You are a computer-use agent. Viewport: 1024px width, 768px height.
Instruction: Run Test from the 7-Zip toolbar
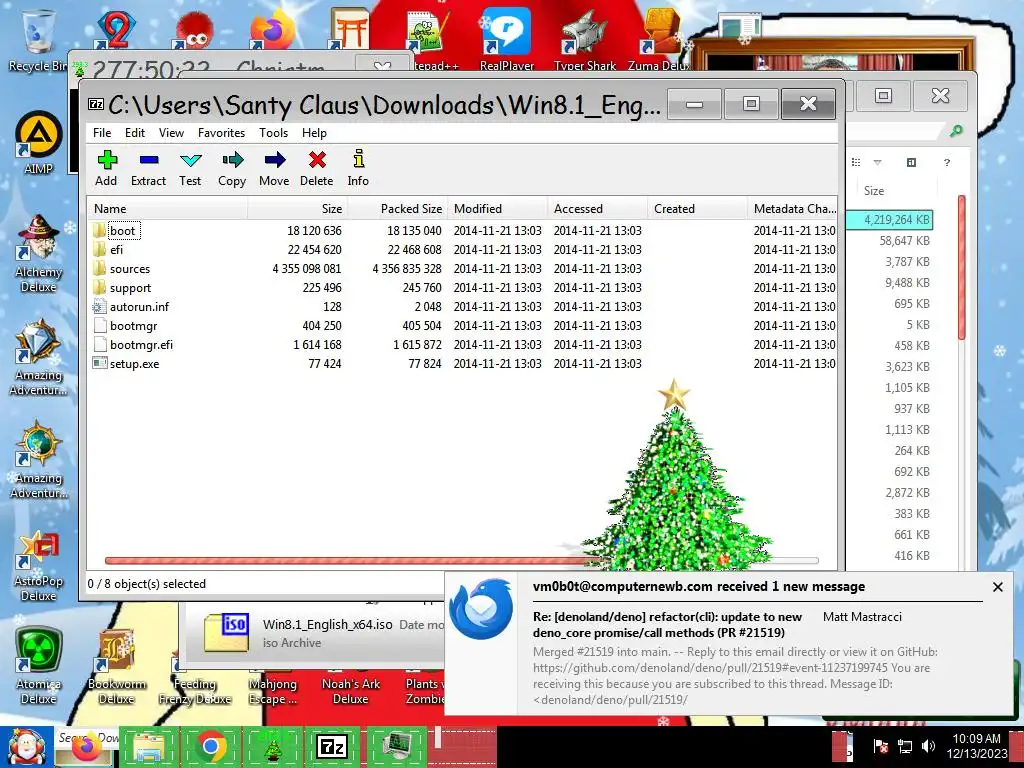point(190,168)
